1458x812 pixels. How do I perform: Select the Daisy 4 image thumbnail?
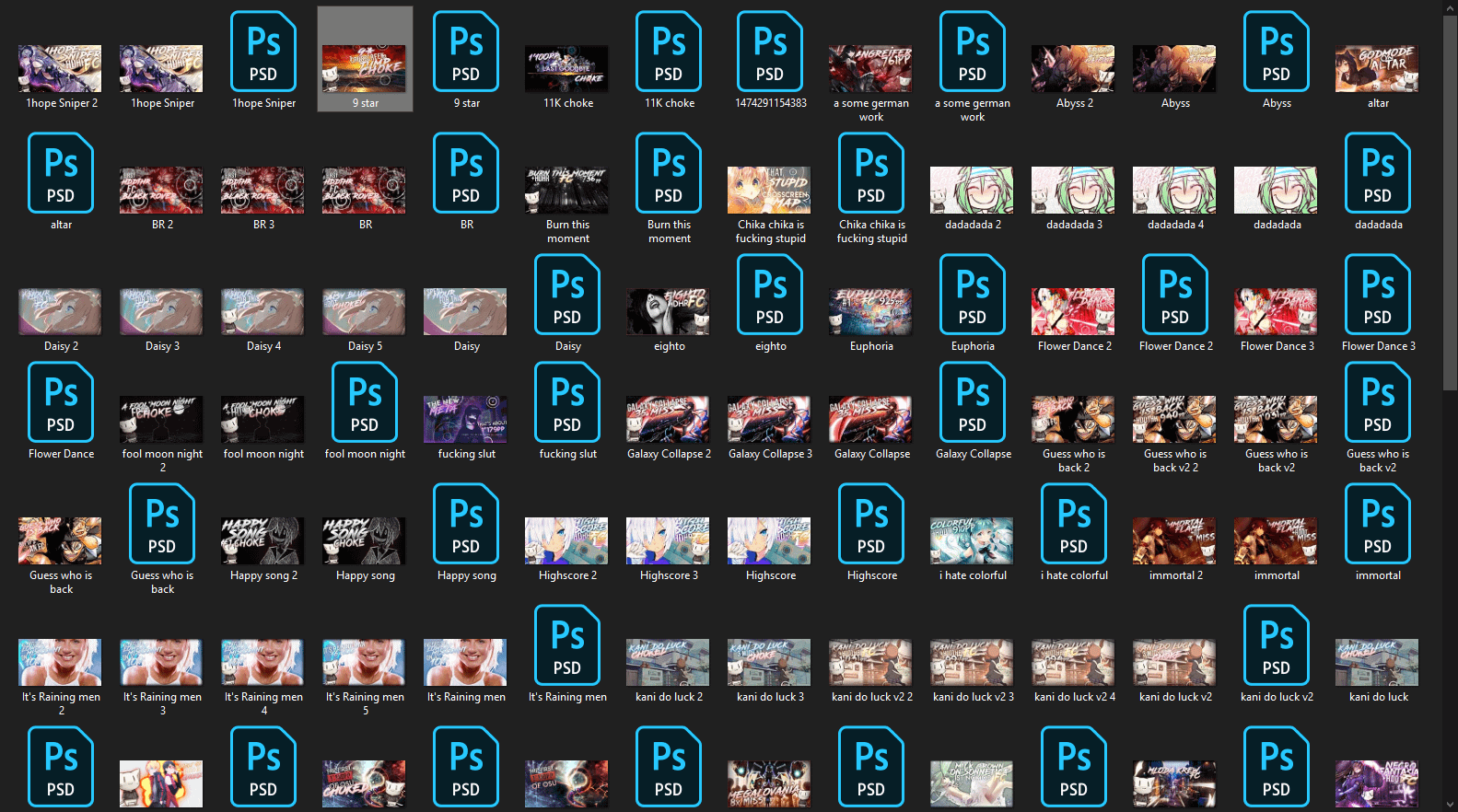(x=262, y=312)
